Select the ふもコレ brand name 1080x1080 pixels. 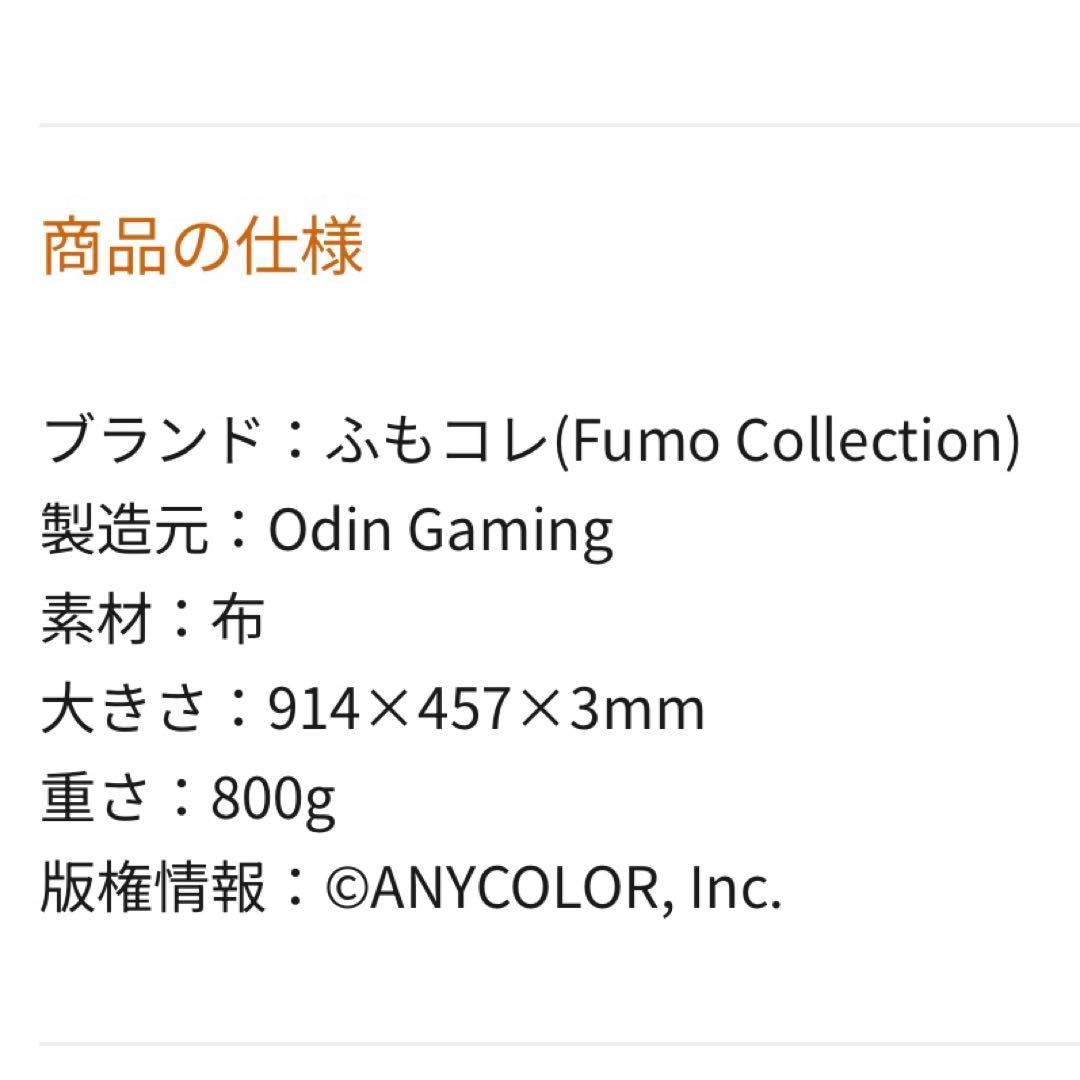click(437, 440)
